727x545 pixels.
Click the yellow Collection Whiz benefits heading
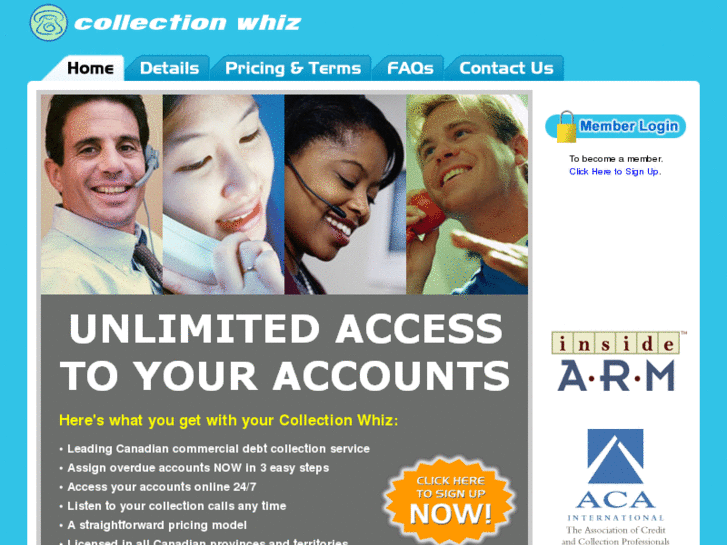pos(229,420)
